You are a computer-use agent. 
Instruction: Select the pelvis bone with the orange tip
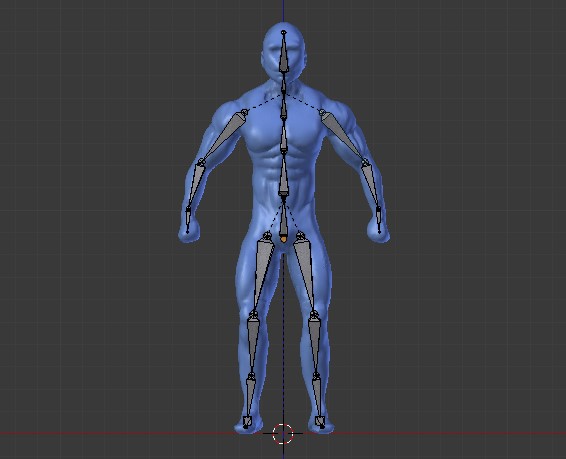tap(284, 220)
